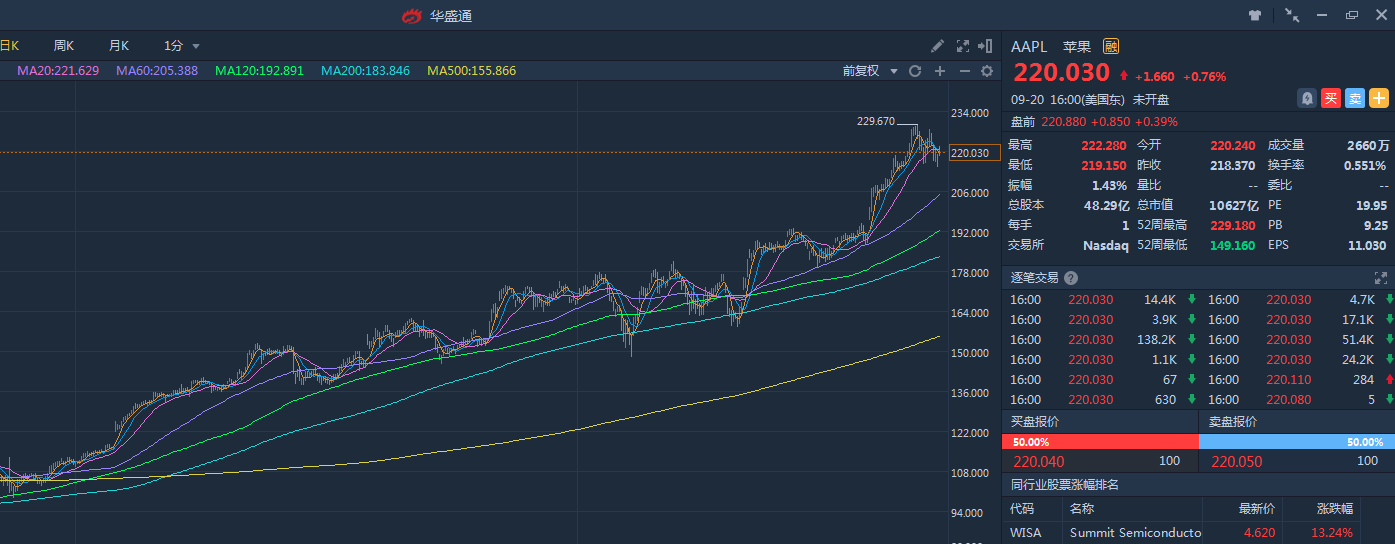Expand the 逐笔交易 trades panel
The image size is (1395, 544).
coord(1380,278)
